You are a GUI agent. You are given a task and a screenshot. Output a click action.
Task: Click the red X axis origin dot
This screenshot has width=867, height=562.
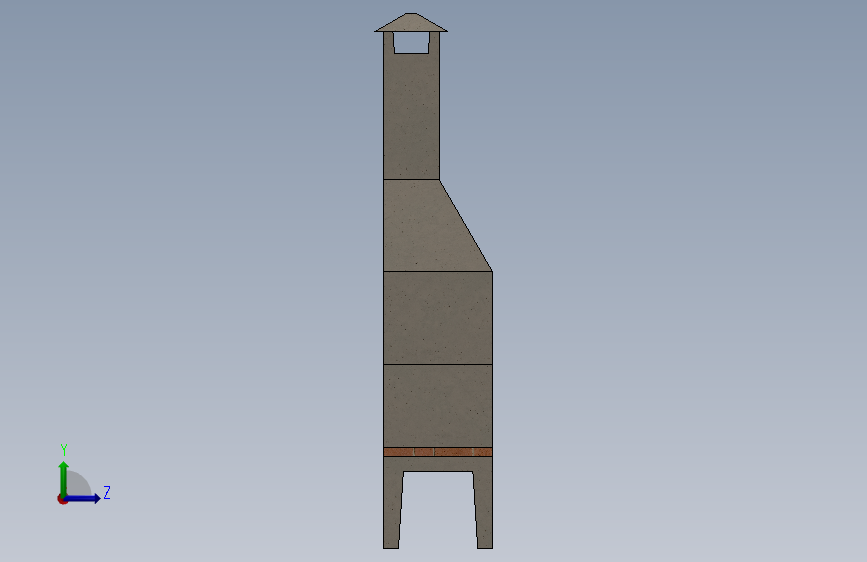(x=62, y=499)
